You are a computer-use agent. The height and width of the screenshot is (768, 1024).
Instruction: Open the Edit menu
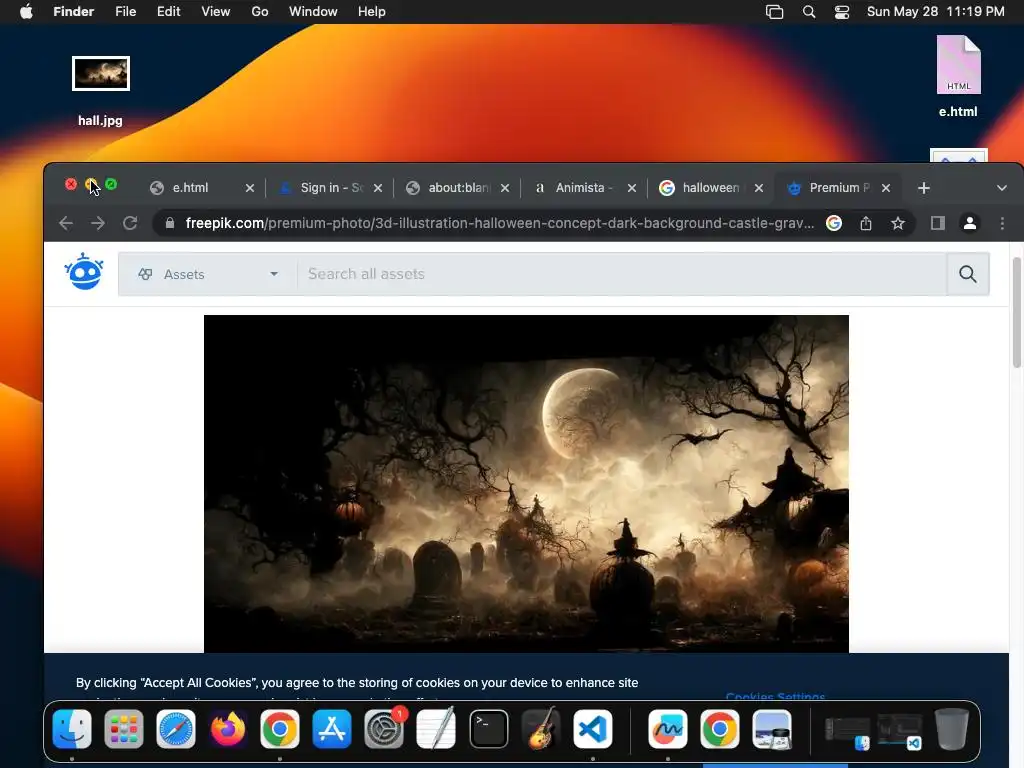tap(168, 12)
